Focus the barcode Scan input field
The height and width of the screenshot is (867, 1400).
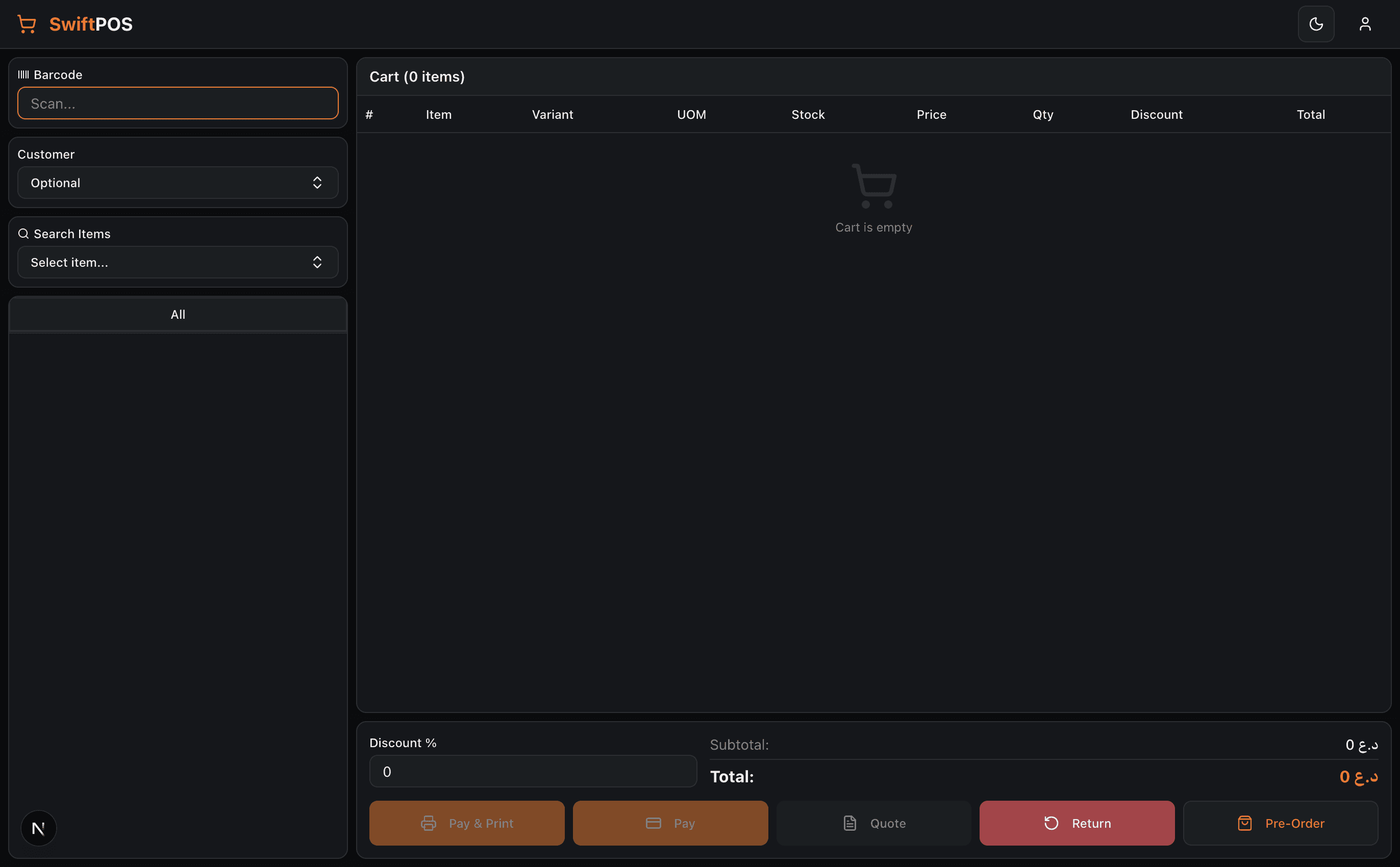click(178, 104)
